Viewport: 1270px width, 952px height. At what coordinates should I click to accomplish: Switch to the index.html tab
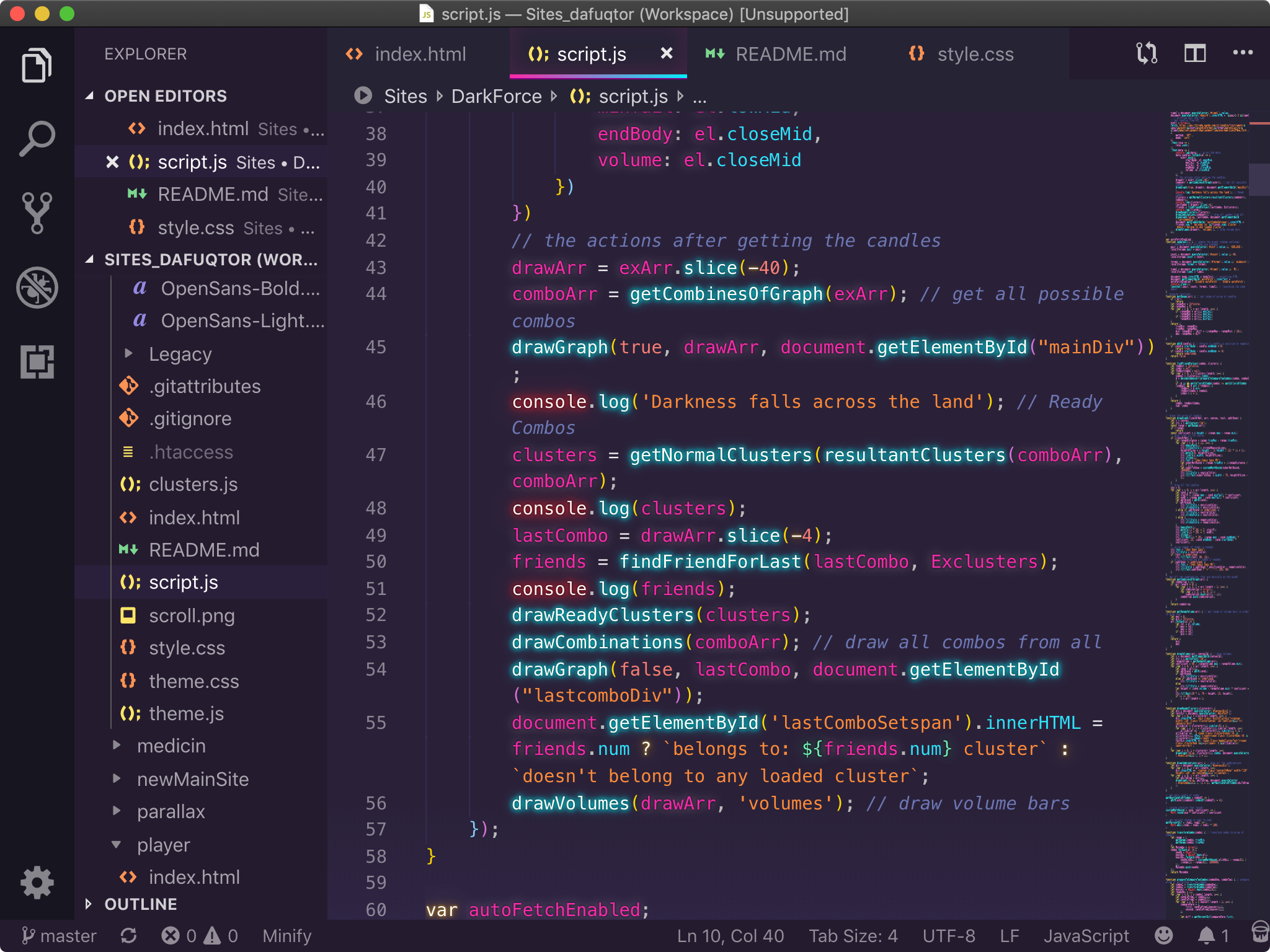pyautogui.click(x=419, y=54)
